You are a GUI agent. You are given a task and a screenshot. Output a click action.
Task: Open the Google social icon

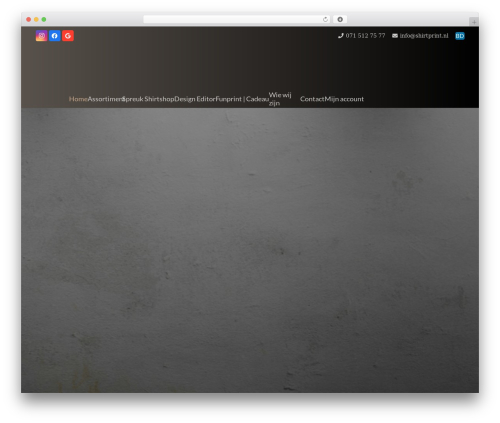(68, 36)
